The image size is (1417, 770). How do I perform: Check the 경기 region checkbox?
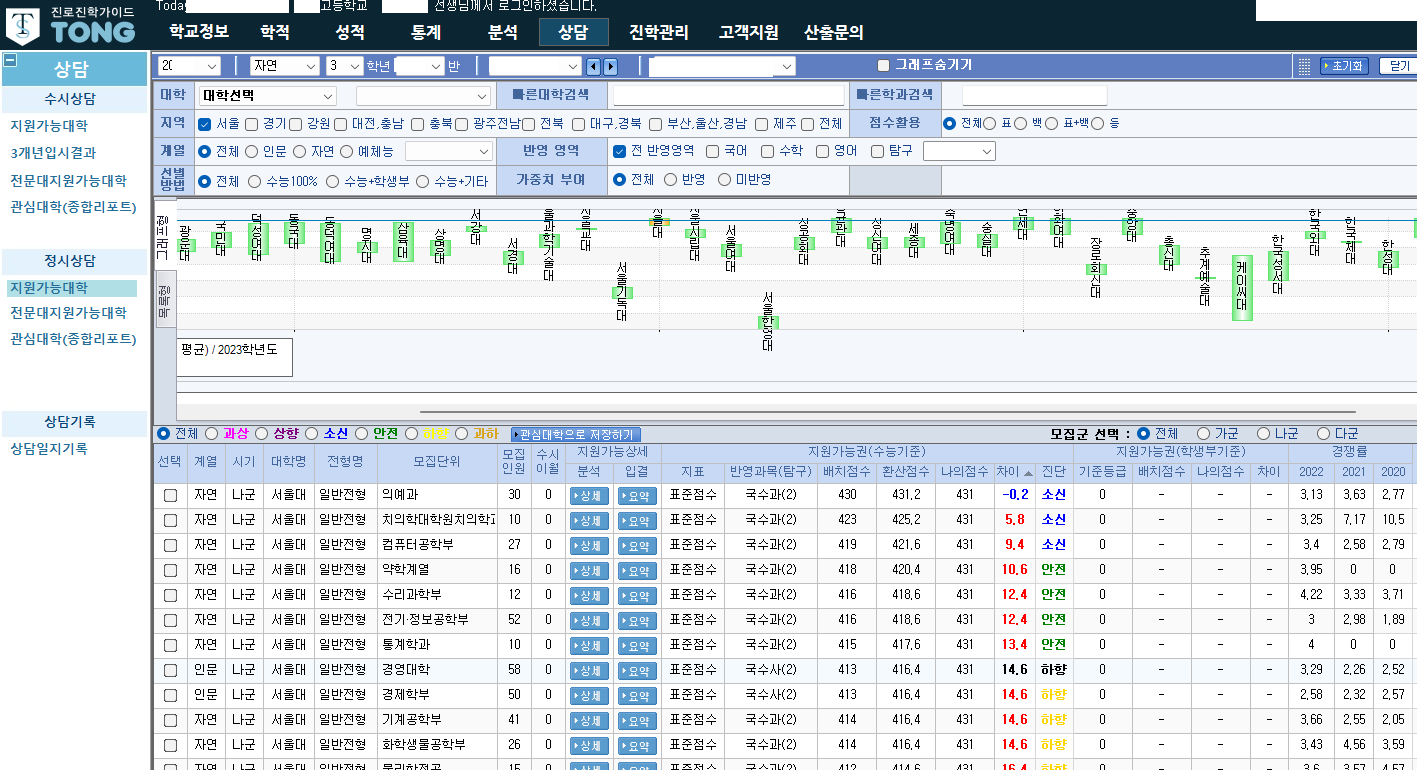251,124
